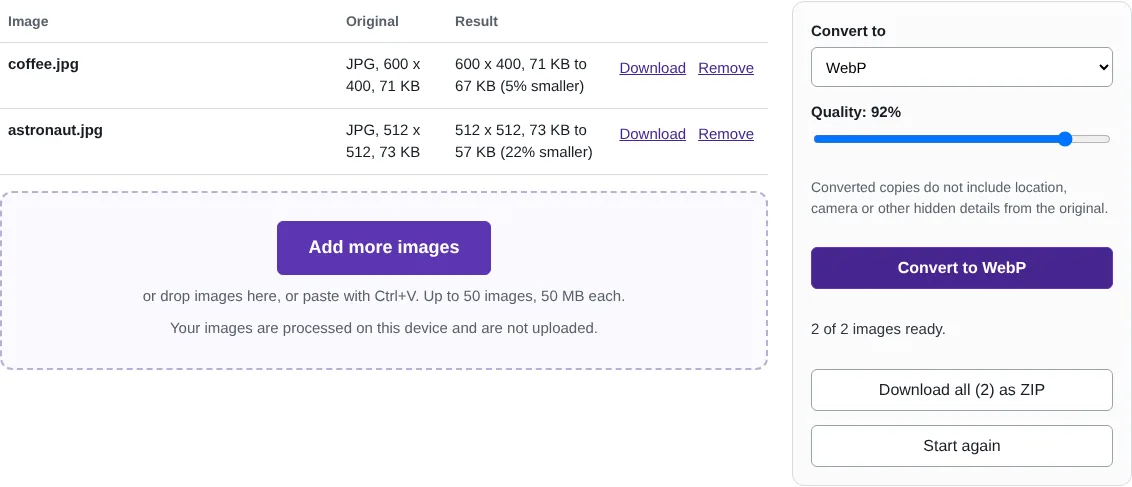Download the converted astronaut.jpg
The image size is (1132, 487).
point(653,134)
